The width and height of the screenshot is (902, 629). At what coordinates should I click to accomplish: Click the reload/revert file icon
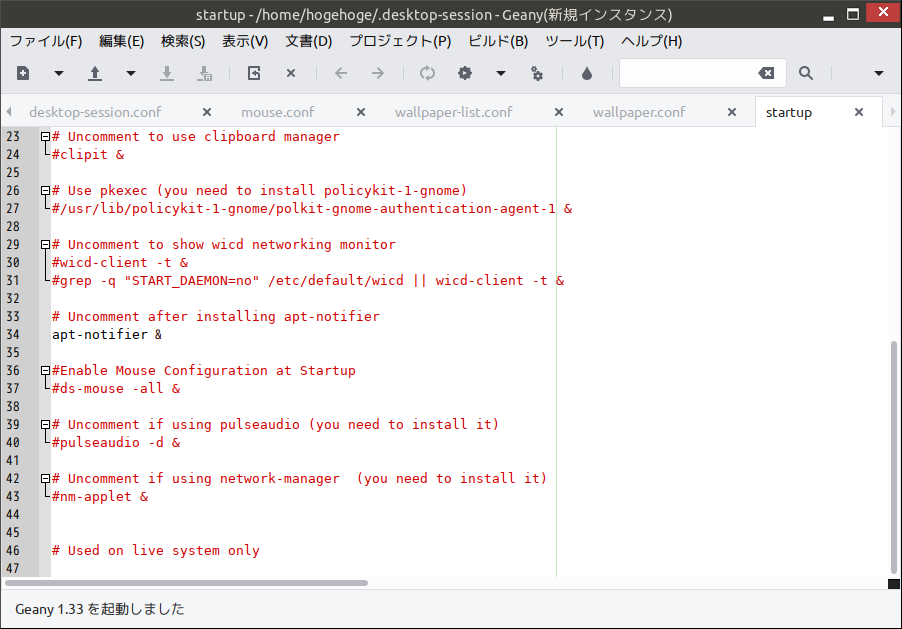tap(254, 73)
